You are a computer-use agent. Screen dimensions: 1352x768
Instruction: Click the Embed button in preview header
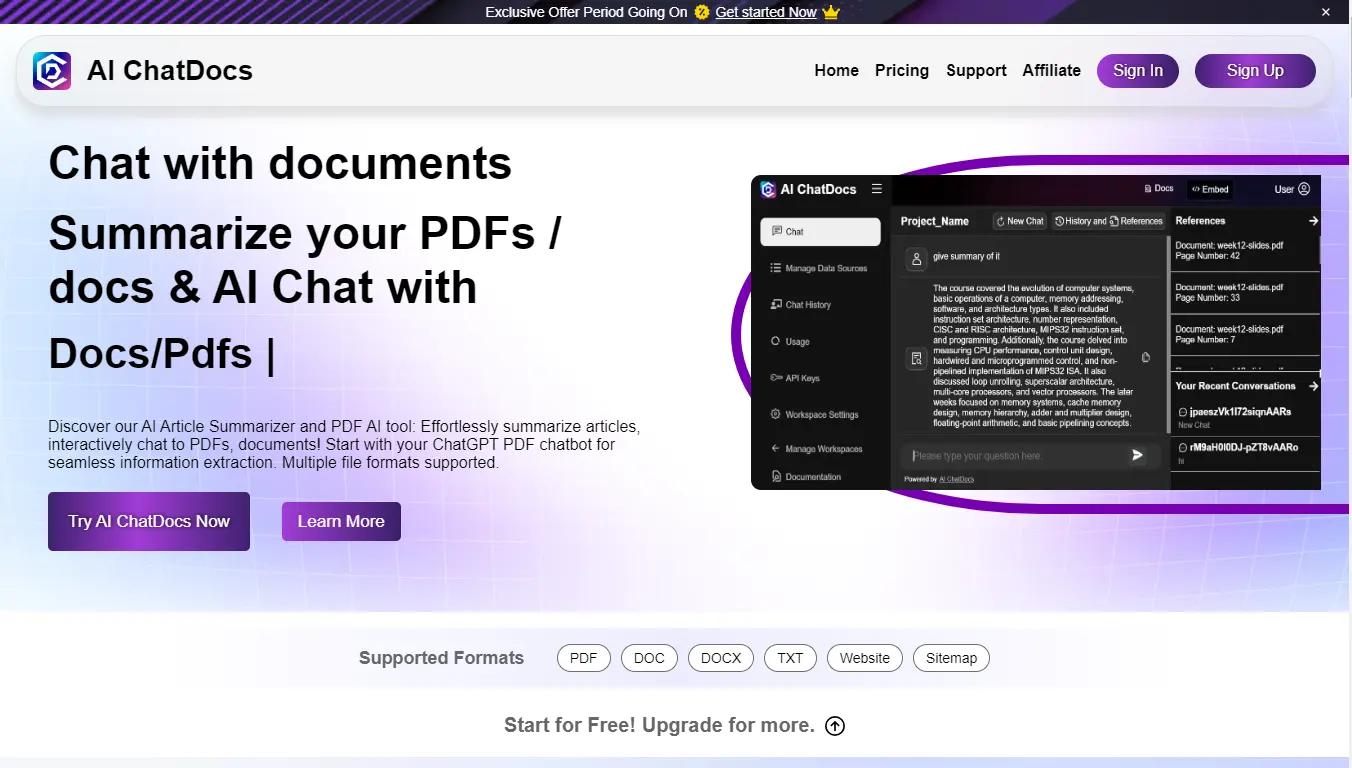click(x=1209, y=189)
